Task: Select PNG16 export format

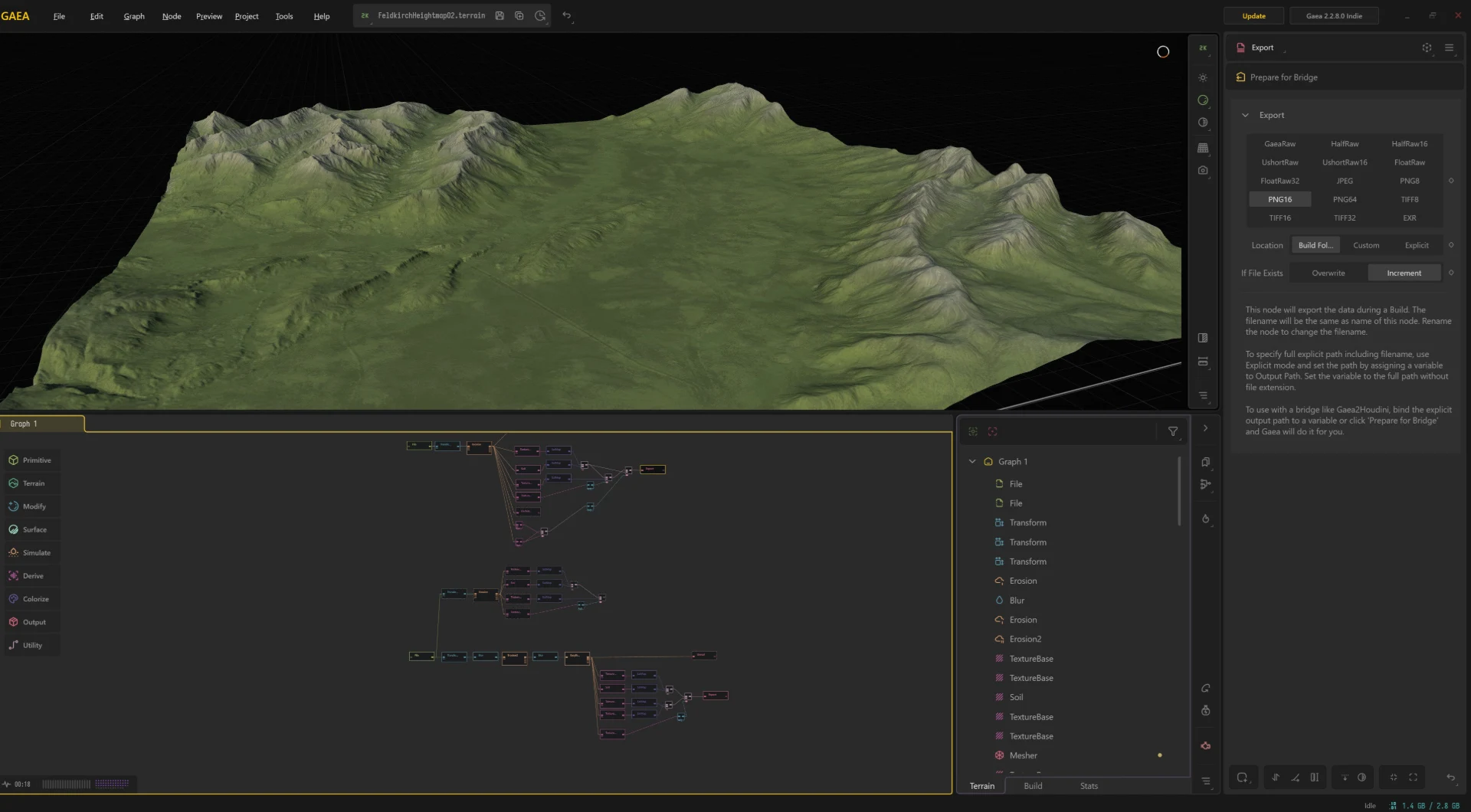Action: [1279, 200]
